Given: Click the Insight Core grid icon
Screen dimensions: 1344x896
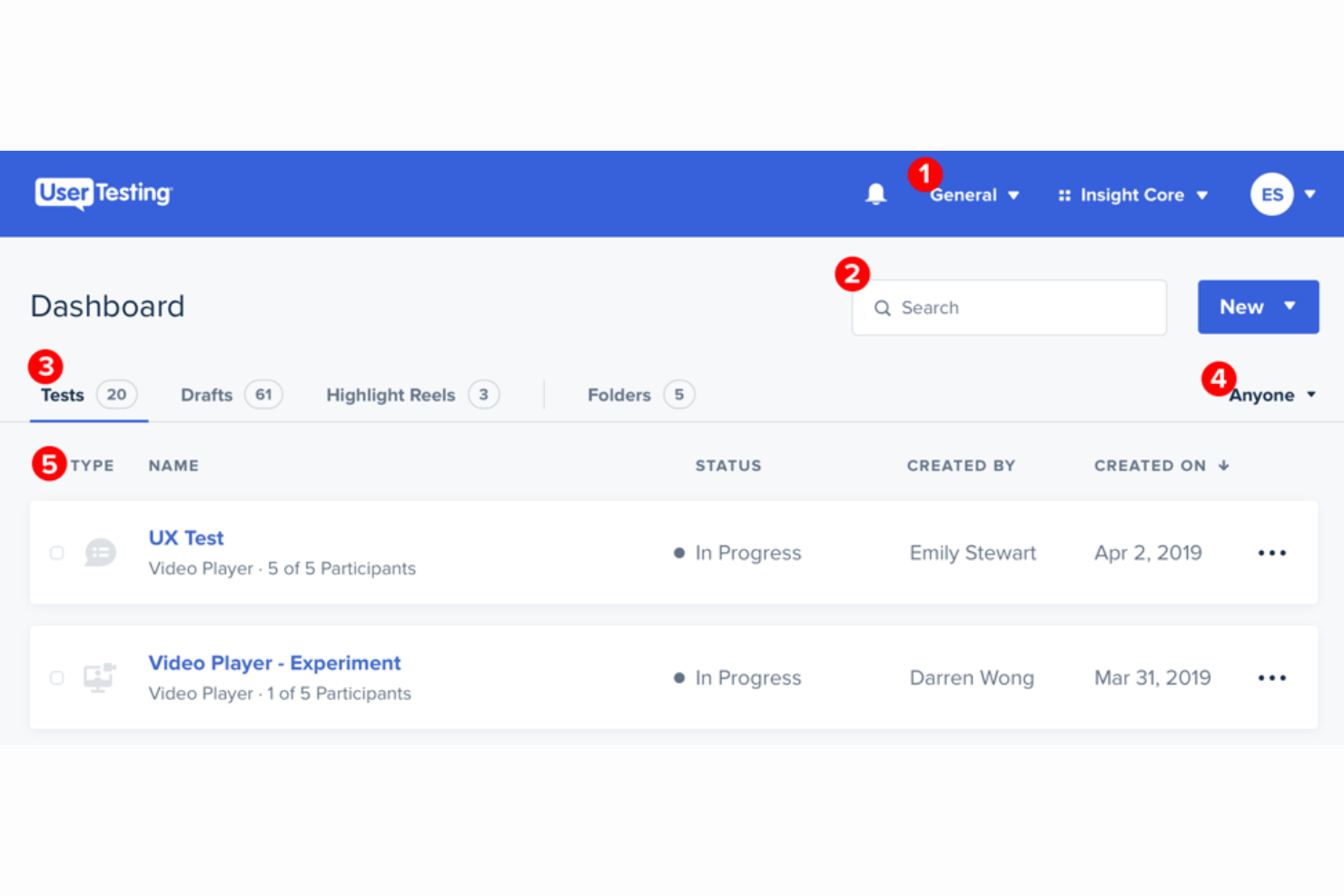Looking at the screenshot, I should coord(1063,193).
